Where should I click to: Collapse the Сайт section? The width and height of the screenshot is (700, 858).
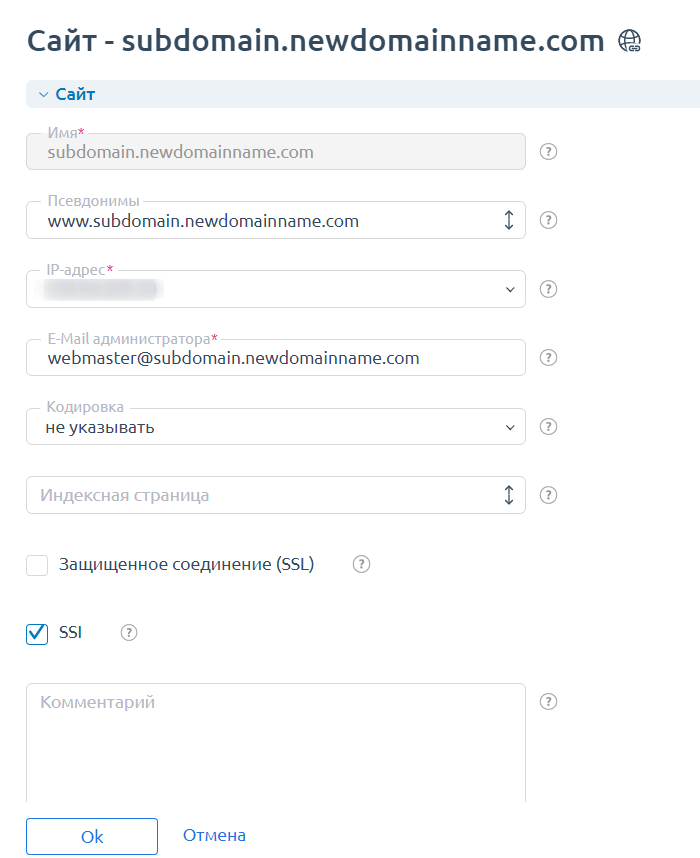tap(43, 95)
